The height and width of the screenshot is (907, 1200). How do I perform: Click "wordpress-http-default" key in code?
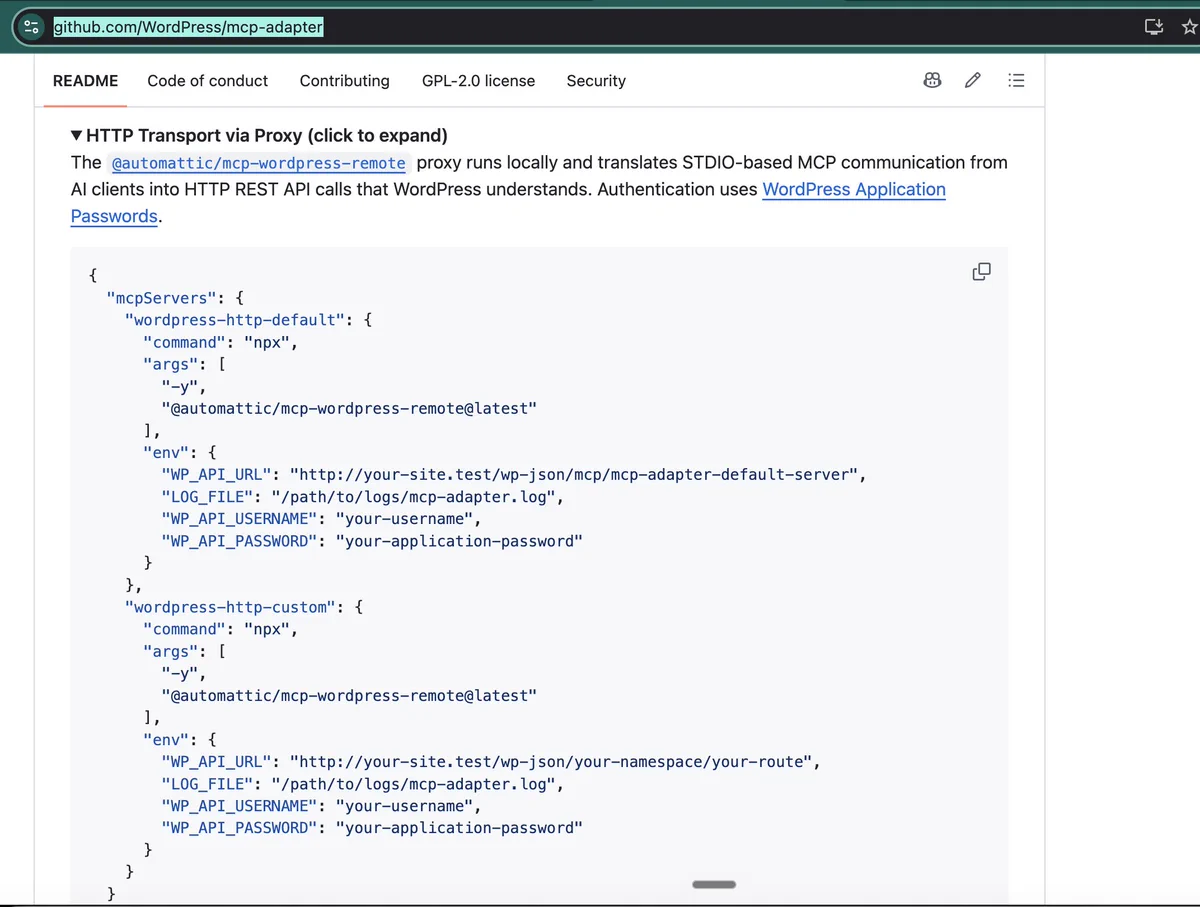[x=235, y=320]
